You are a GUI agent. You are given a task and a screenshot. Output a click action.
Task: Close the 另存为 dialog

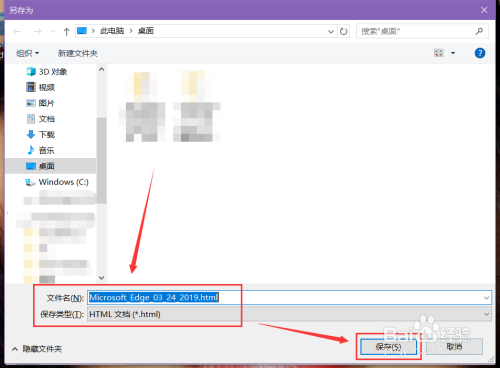pos(484,10)
